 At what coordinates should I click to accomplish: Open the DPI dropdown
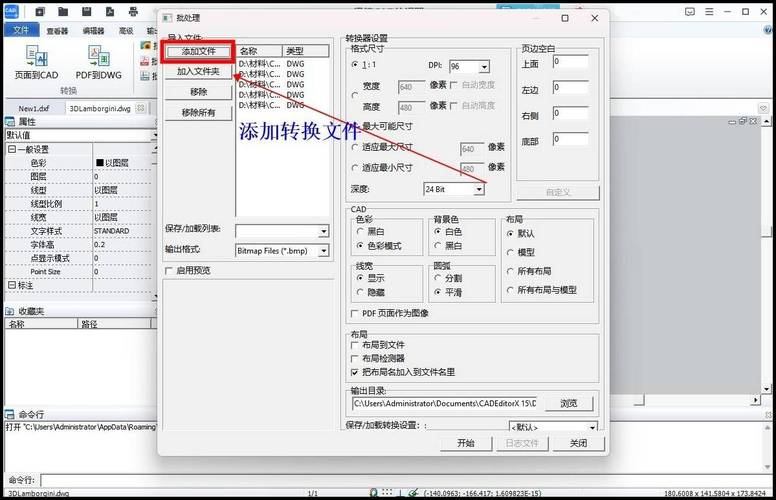pos(485,66)
